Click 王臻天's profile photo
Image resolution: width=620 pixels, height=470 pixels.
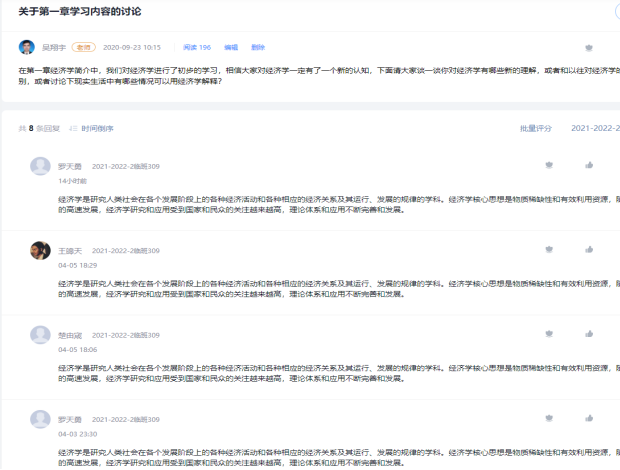[40, 250]
